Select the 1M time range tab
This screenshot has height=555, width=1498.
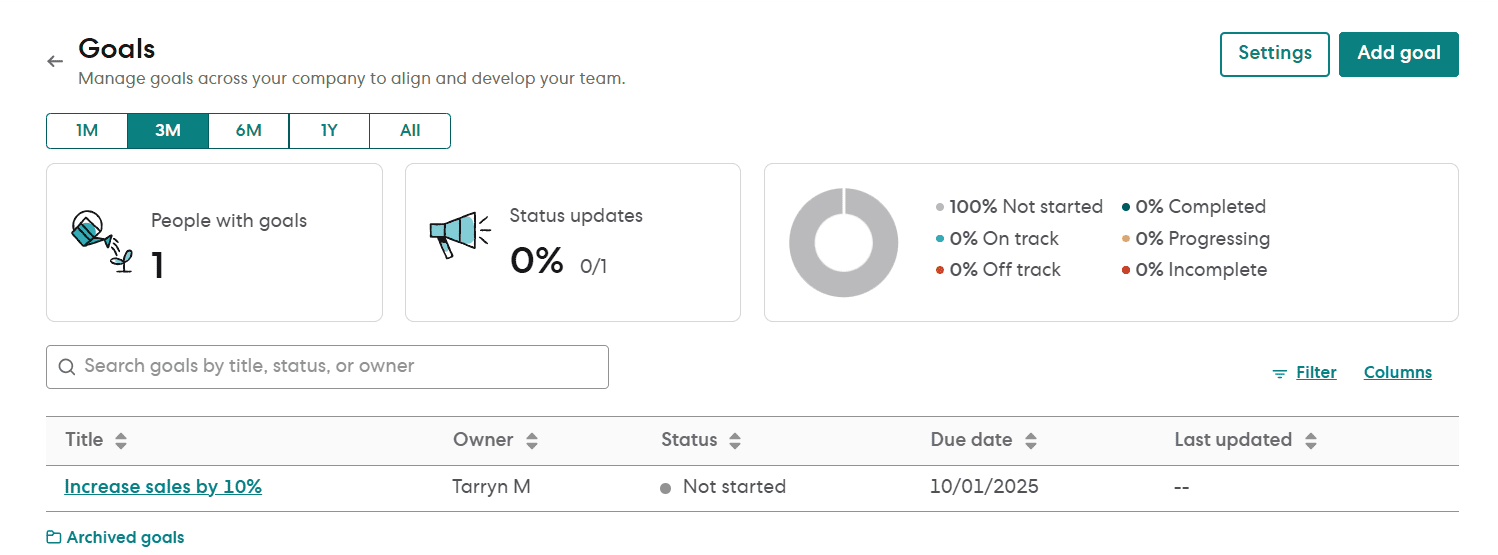coord(87,131)
